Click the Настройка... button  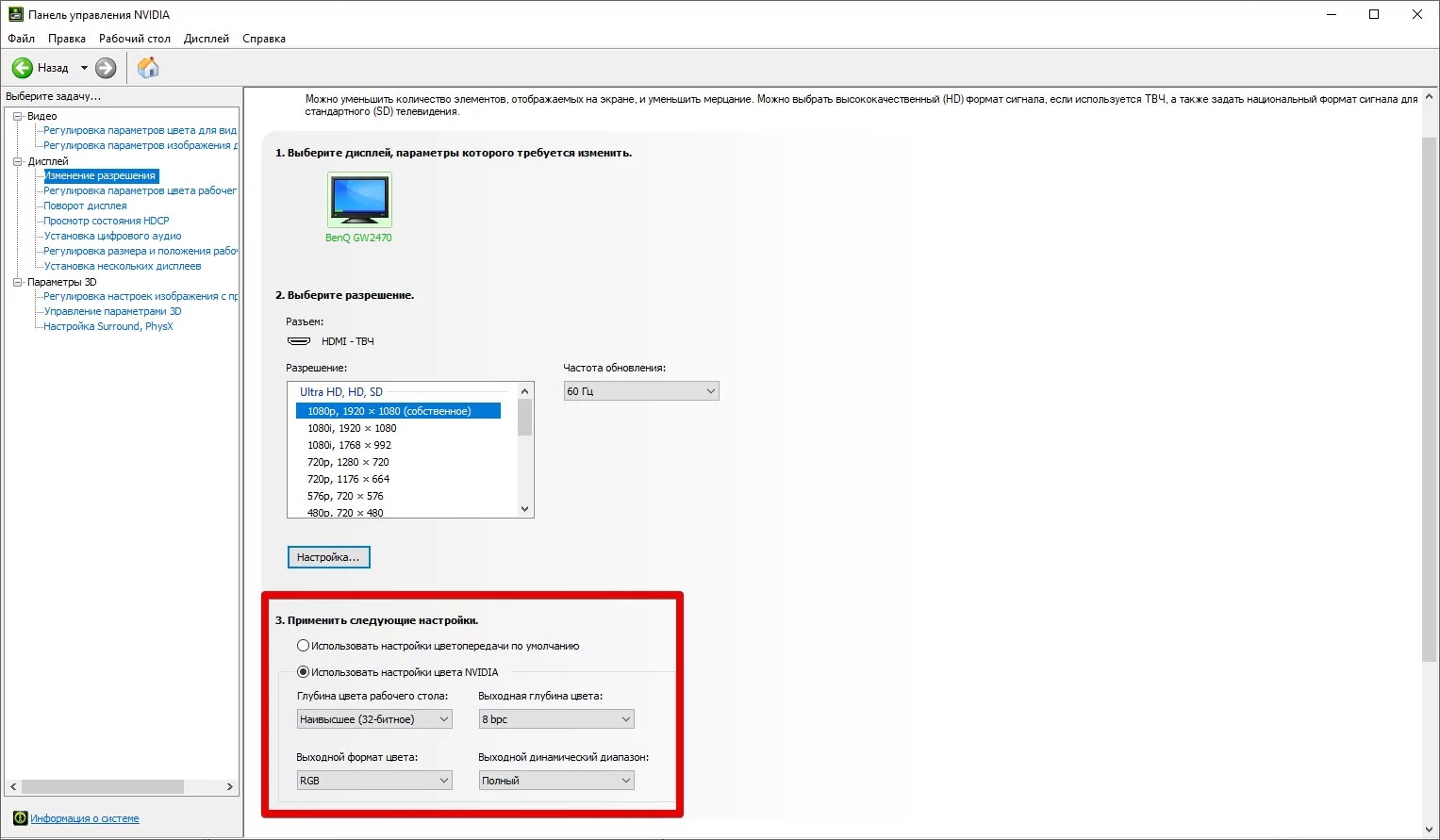[x=329, y=557]
